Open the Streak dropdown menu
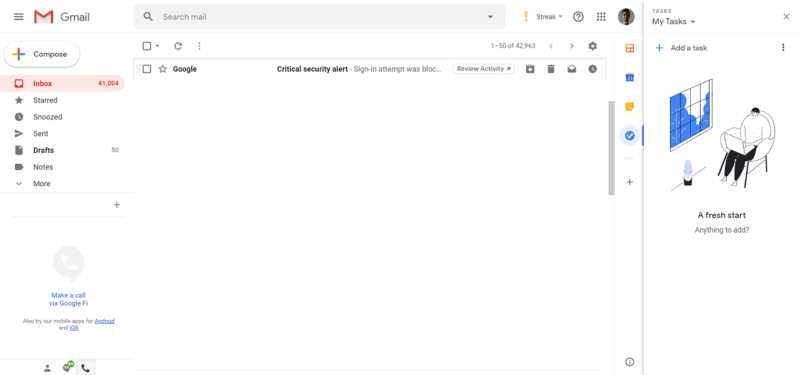 [549, 17]
